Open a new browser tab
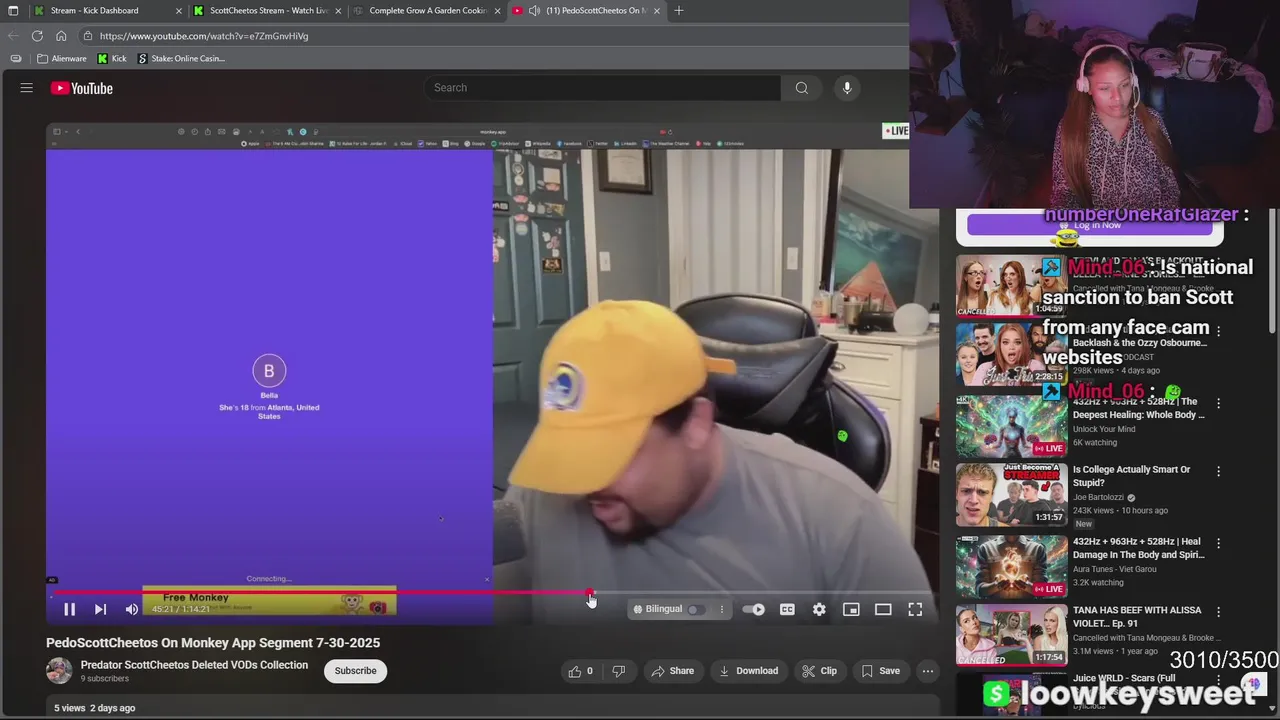The width and height of the screenshot is (1280, 720). [x=679, y=10]
